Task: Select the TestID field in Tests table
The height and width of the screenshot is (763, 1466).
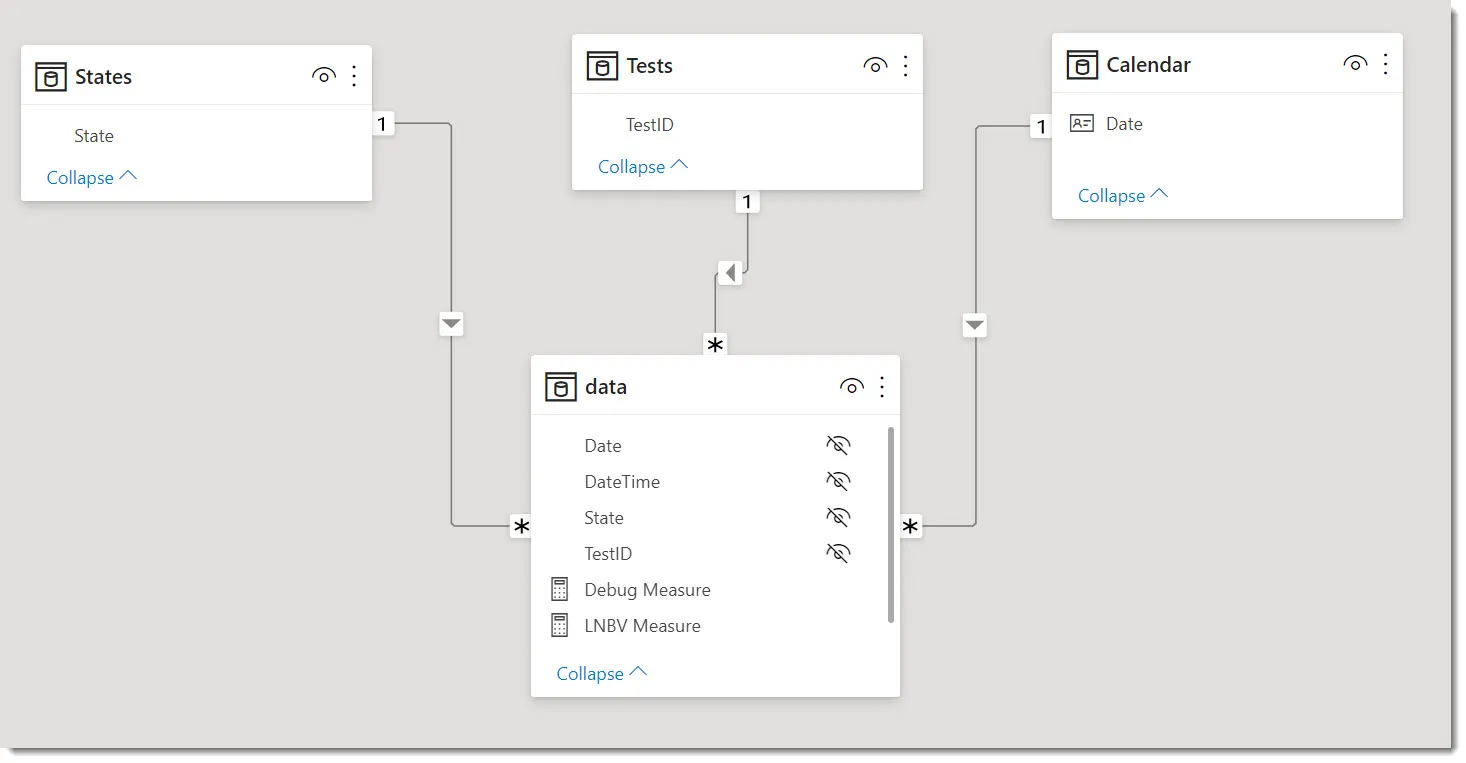Action: pyautogui.click(x=650, y=125)
